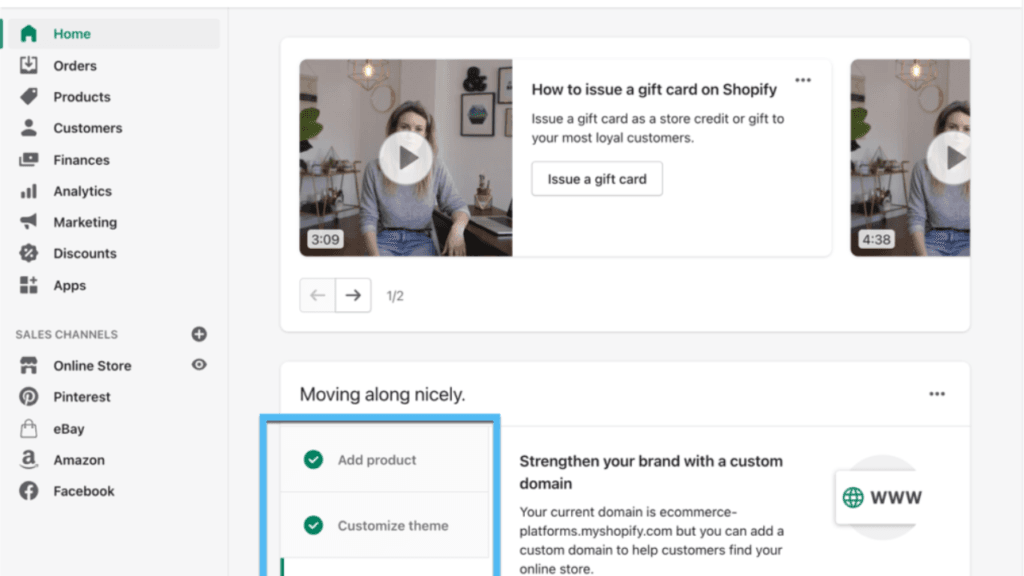Open the setup guide card options menu

pos(937,394)
